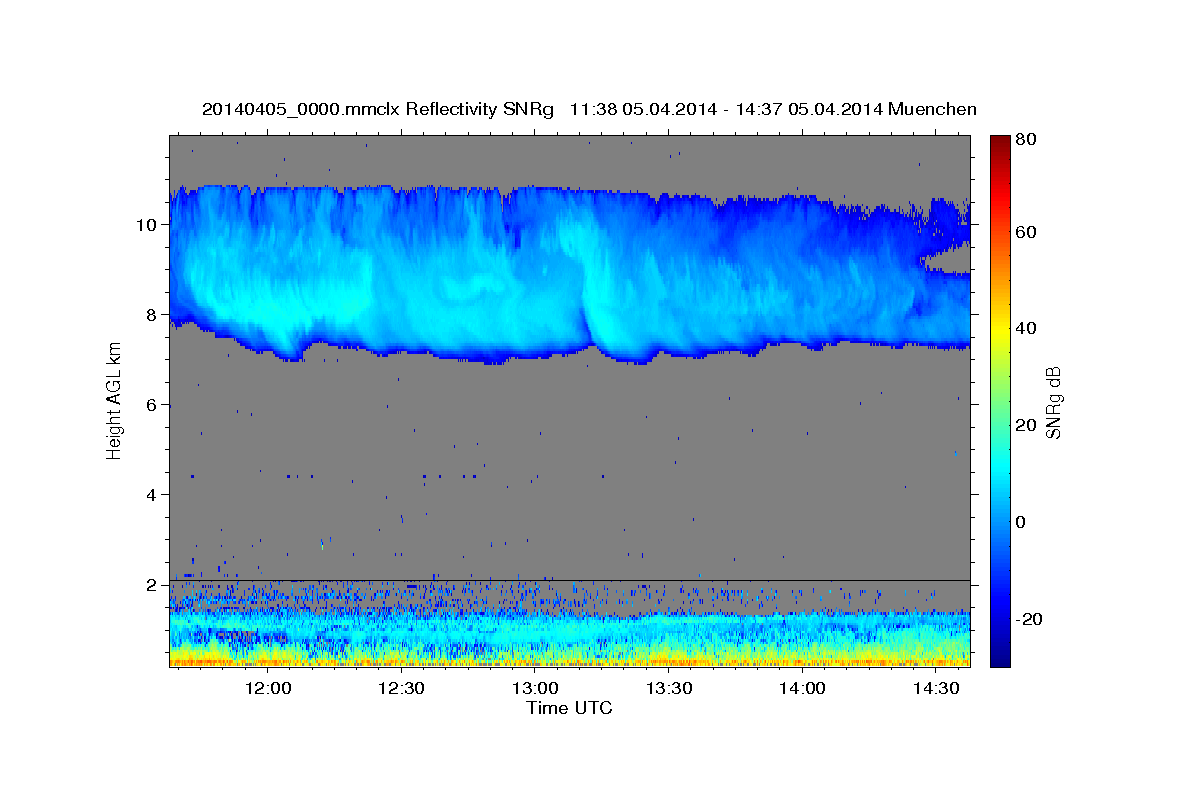Click the dark red top of the colorbar

pos(1000,145)
